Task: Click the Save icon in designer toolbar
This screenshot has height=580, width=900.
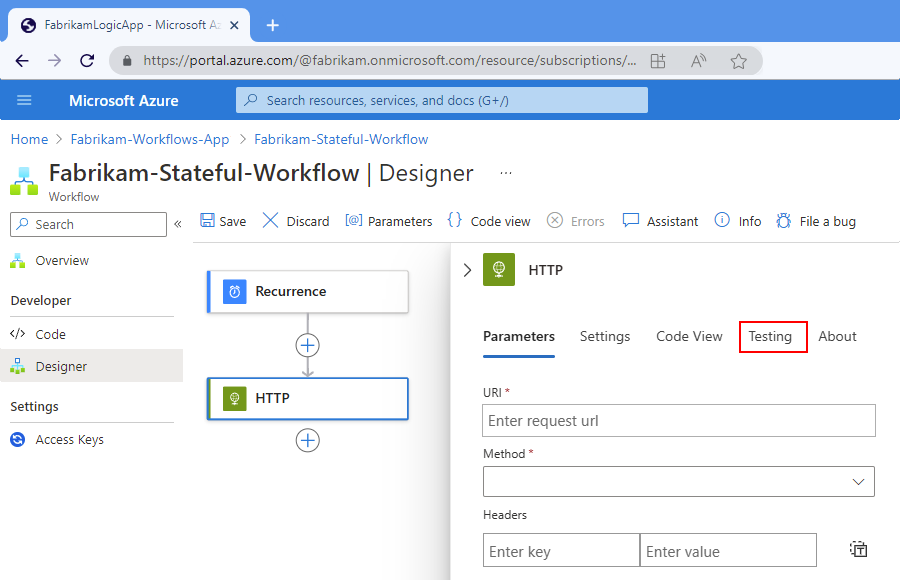Action: pyautogui.click(x=208, y=221)
